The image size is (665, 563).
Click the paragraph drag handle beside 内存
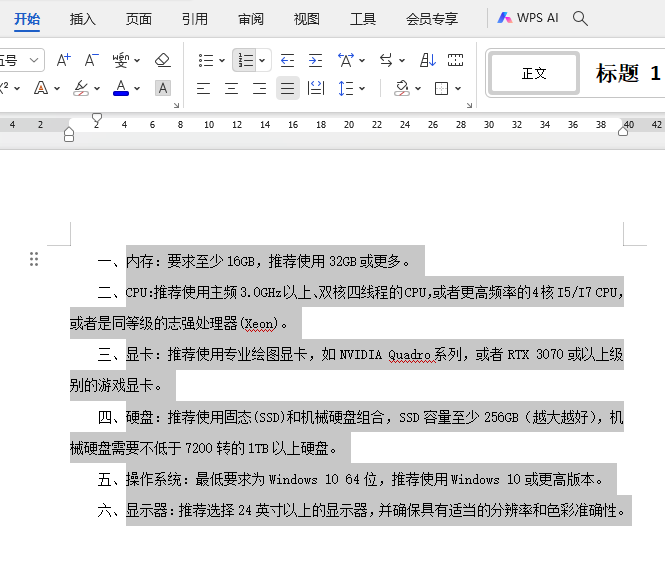point(34,259)
